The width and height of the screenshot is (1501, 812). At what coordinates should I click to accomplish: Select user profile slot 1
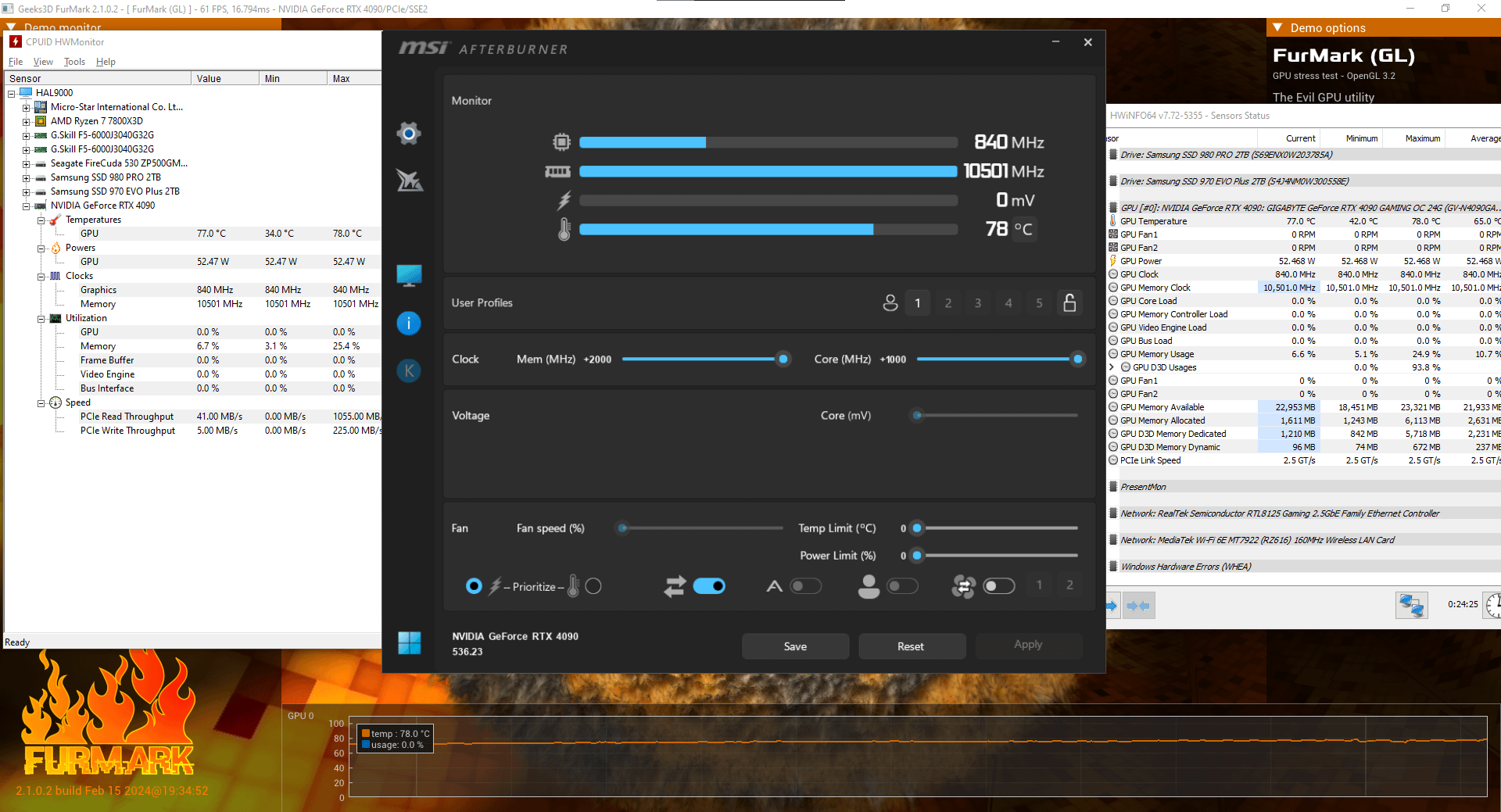click(918, 303)
